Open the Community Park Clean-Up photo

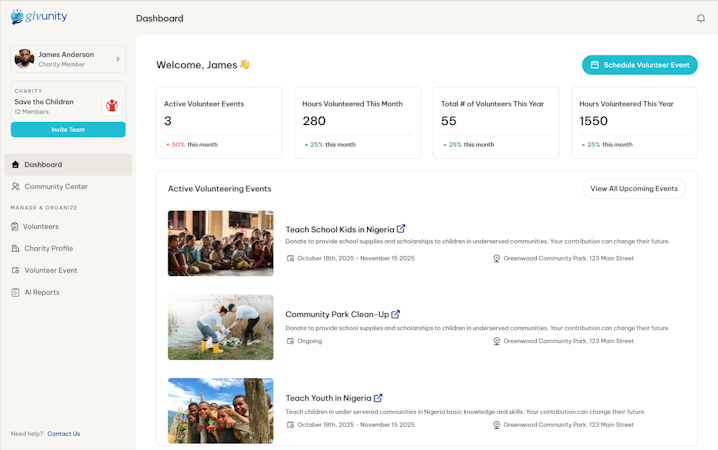click(220, 327)
